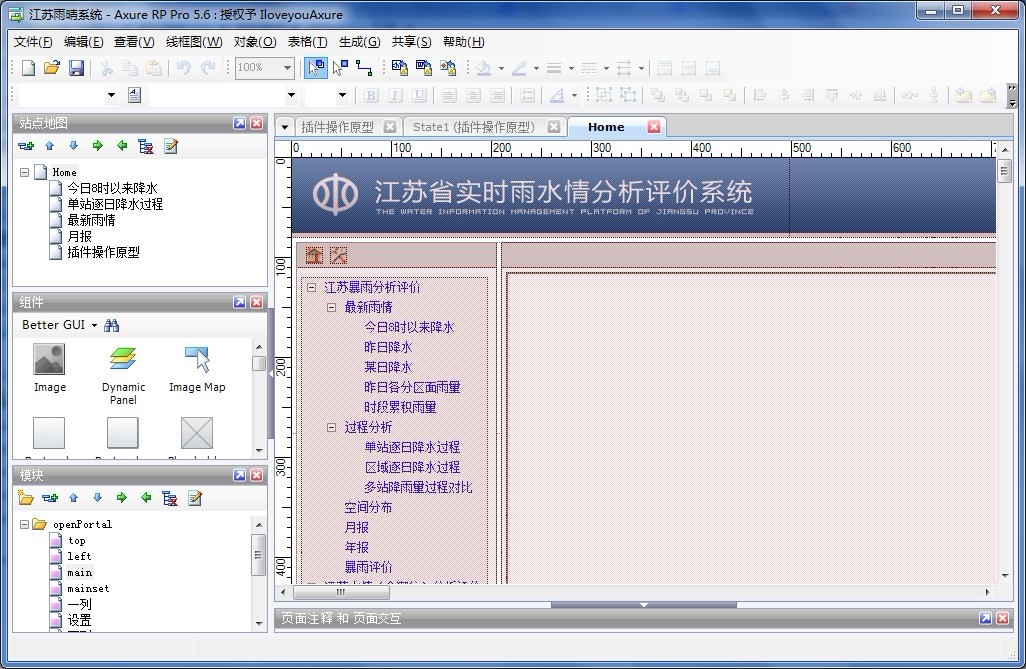Open the font family dropdown

point(291,95)
